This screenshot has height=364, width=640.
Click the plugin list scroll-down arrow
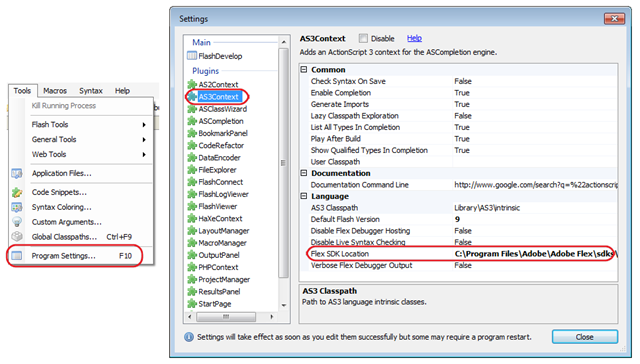pyautogui.click(x=284, y=306)
